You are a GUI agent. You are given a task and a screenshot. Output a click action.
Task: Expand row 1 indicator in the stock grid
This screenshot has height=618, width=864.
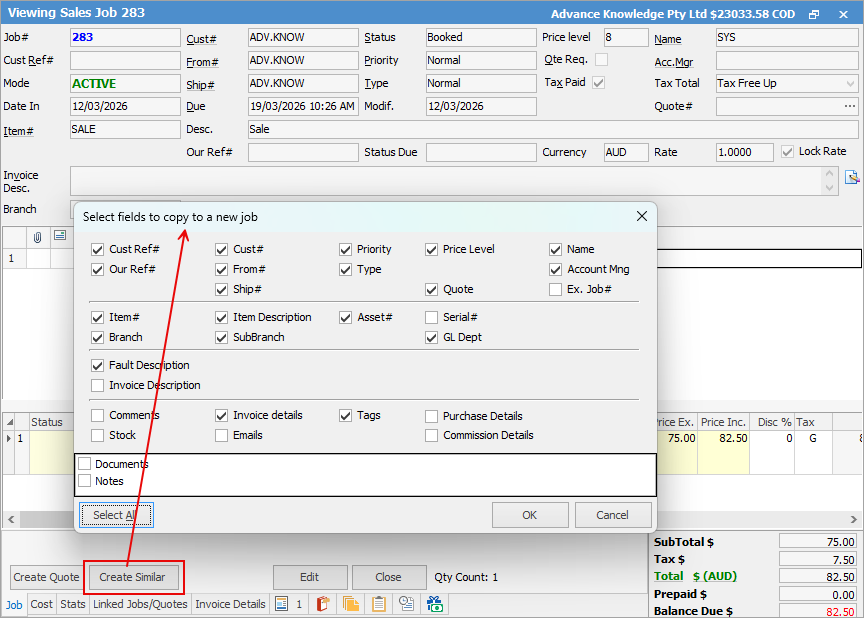pyautogui.click(x=8, y=438)
